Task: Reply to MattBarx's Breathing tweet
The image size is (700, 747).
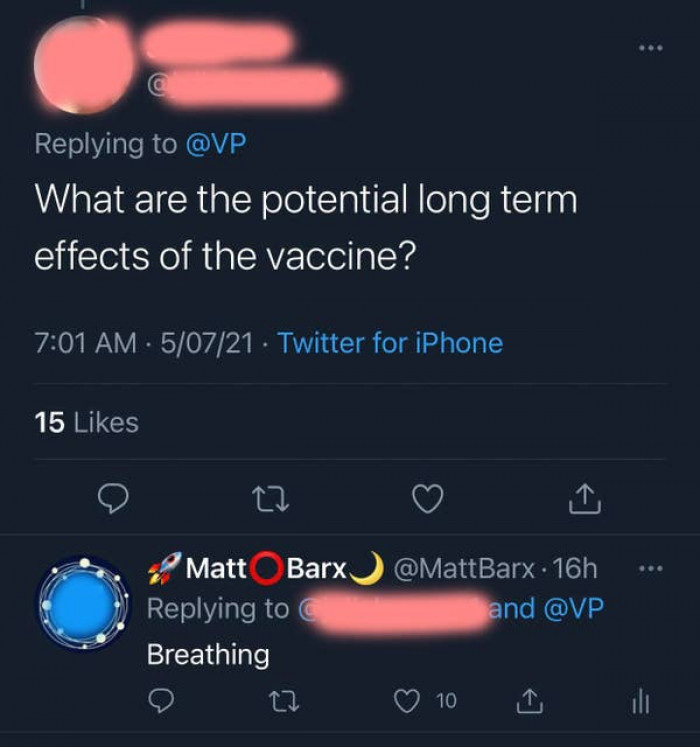Action: point(161,703)
